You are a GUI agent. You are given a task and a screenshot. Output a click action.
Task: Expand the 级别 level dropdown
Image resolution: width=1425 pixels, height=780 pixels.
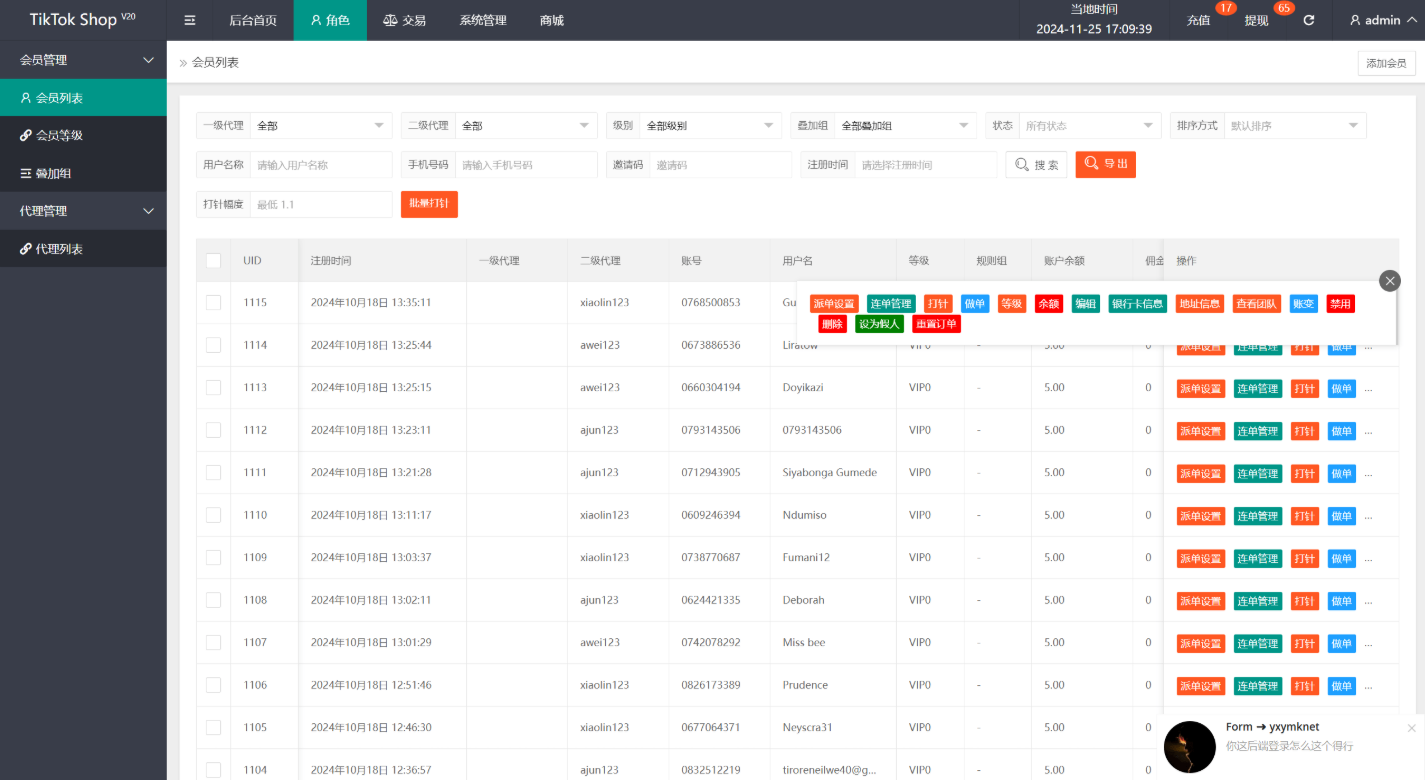709,126
